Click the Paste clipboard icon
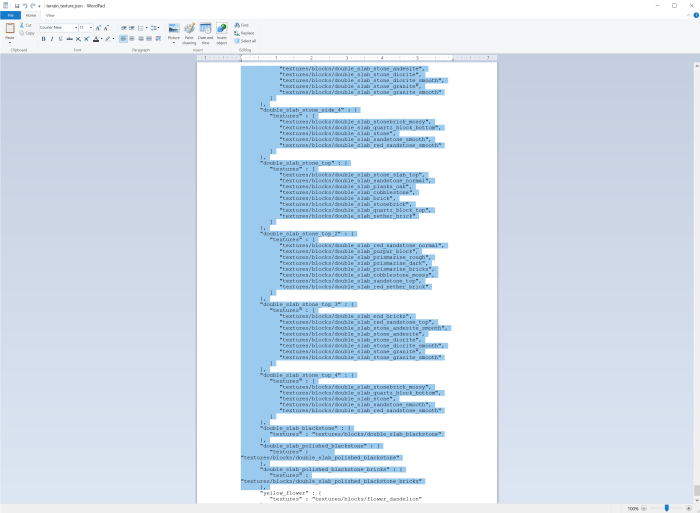This screenshot has height=513, width=700. (x=10, y=29)
